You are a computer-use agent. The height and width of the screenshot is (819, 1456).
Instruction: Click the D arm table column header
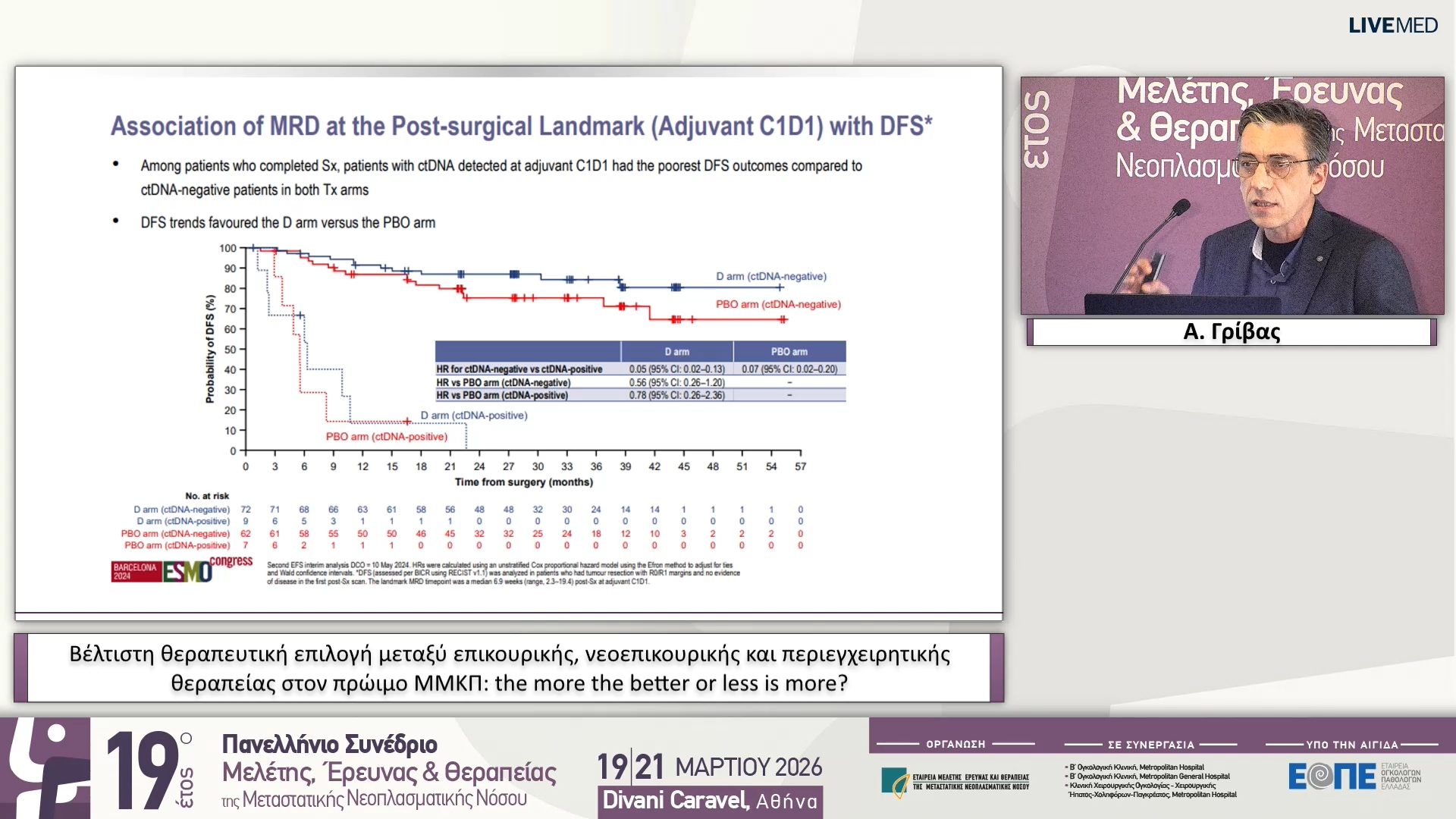[676, 352]
